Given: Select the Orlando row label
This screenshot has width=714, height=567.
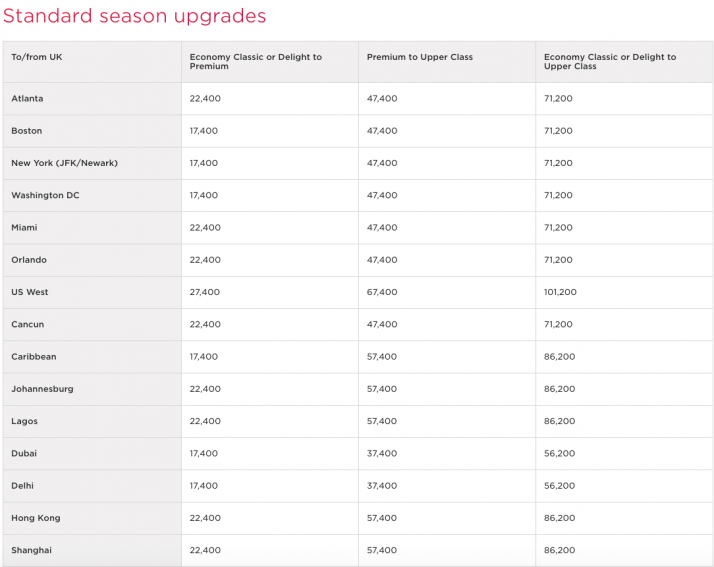Looking at the screenshot, I should click(29, 260).
